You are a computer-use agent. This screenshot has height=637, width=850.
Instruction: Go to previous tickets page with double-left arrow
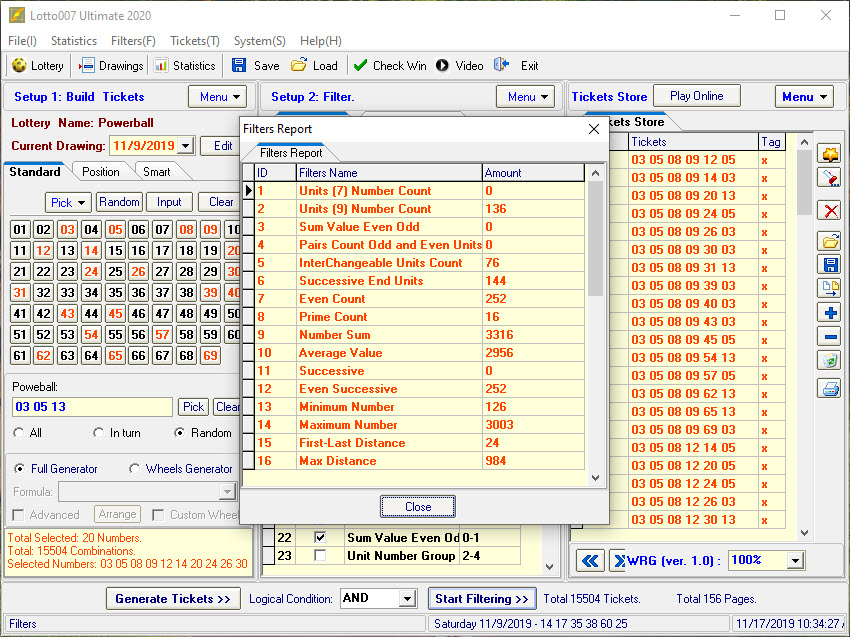point(590,561)
